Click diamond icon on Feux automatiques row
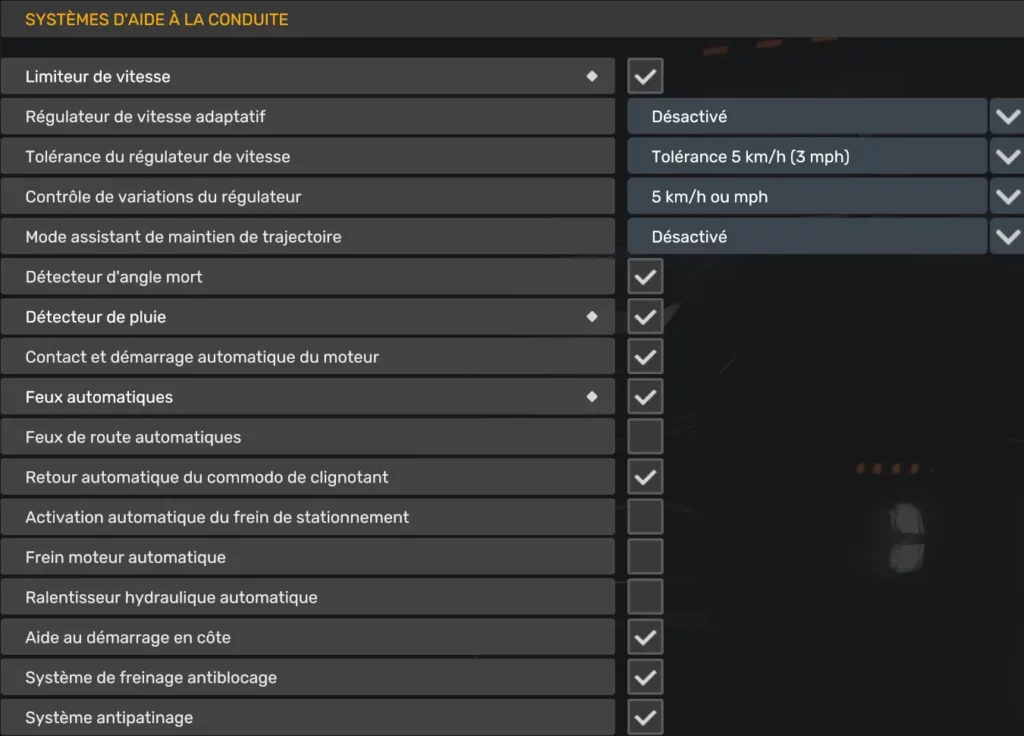 point(592,397)
